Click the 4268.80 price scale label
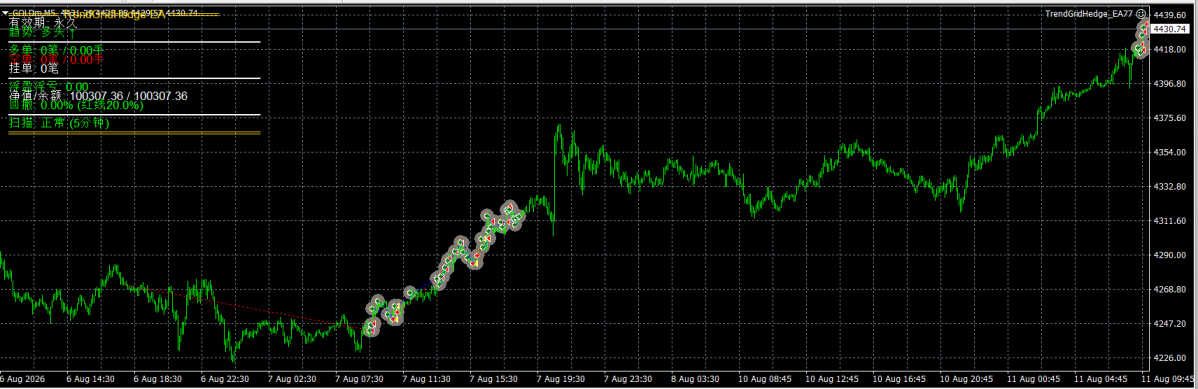 [x=1169, y=290]
